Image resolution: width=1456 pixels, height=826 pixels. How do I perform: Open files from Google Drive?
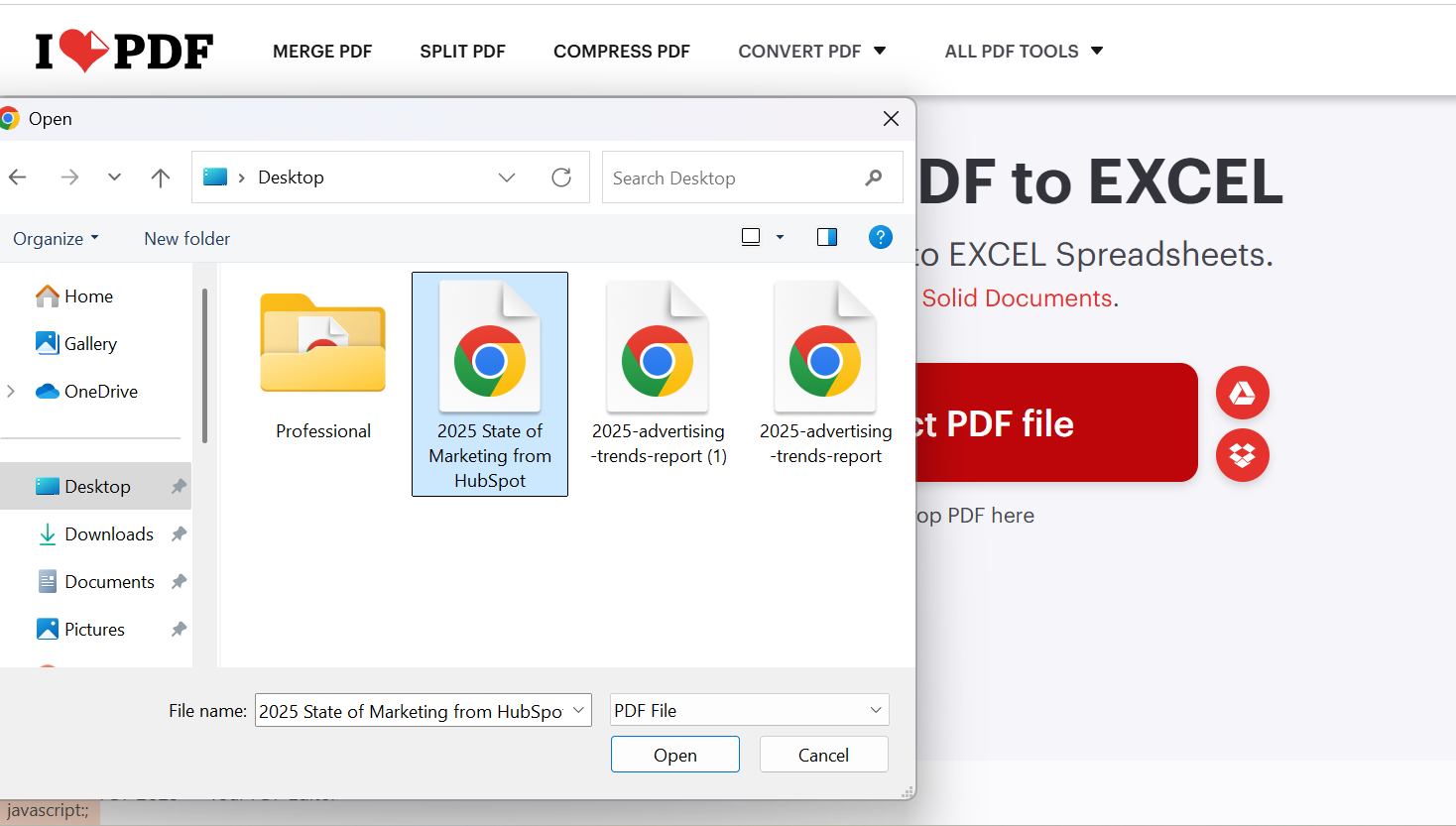(1242, 393)
